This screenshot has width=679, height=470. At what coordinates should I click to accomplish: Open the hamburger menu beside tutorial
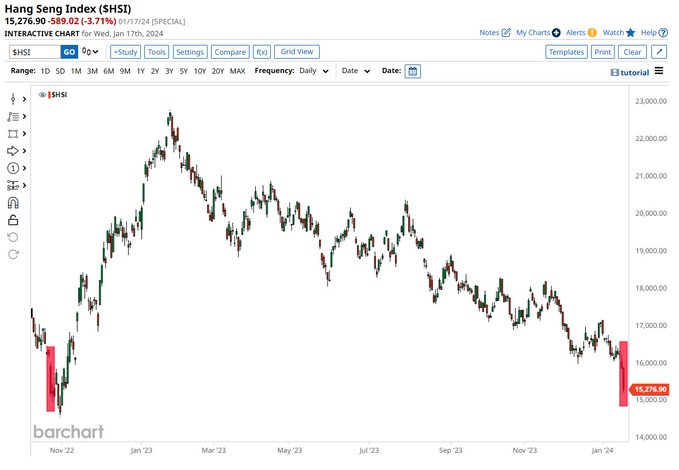659,71
